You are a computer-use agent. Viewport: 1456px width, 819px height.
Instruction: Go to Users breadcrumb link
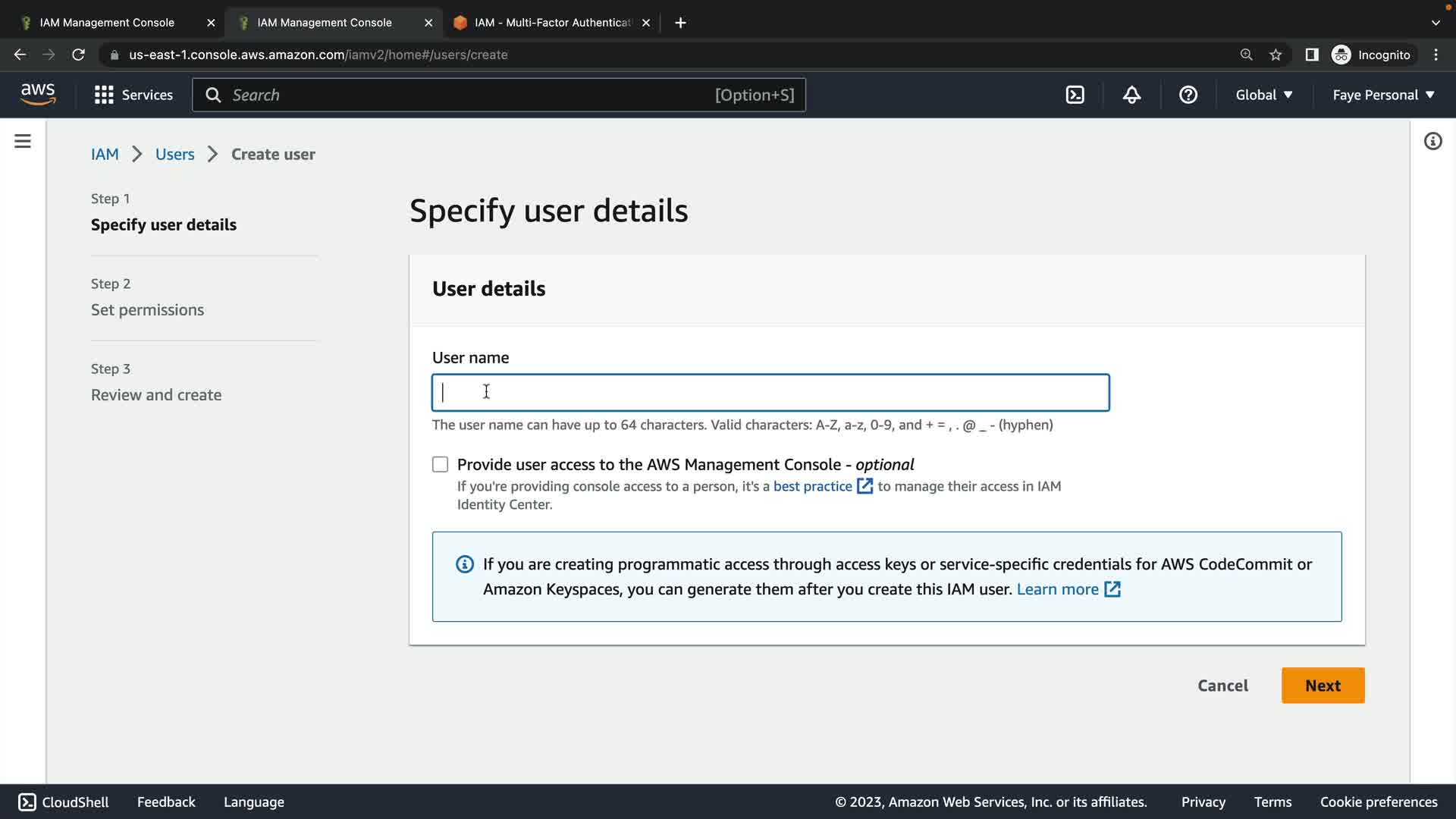pyautogui.click(x=174, y=154)
